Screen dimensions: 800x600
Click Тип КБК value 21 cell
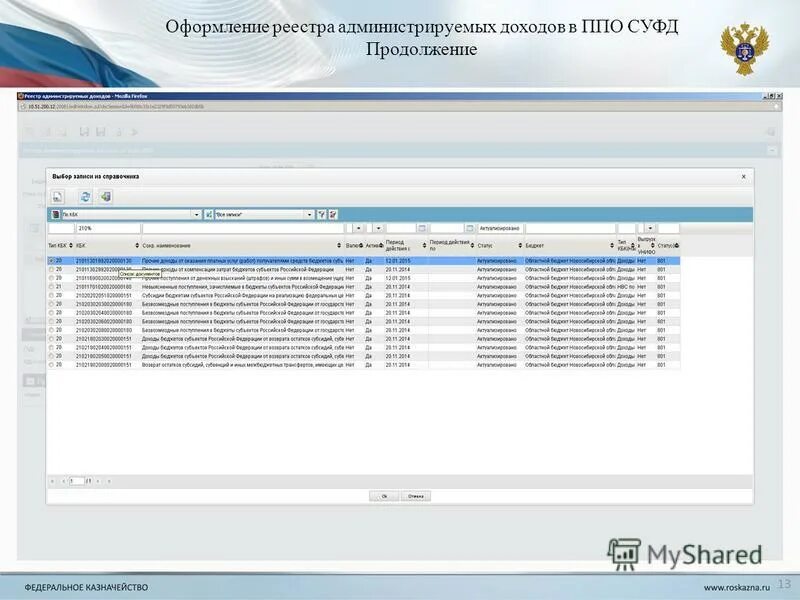pyautogui.click(x=61, y=287)
